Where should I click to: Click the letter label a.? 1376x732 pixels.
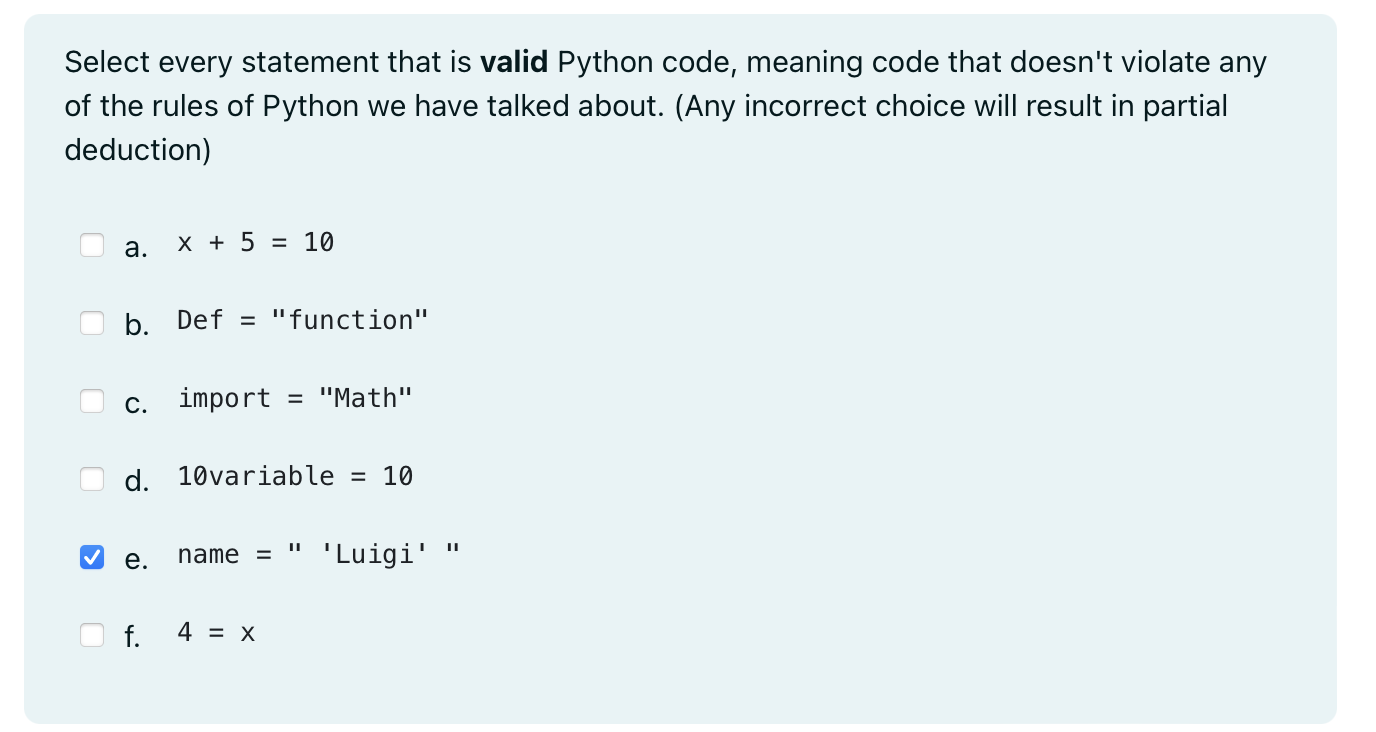(137, 247)
